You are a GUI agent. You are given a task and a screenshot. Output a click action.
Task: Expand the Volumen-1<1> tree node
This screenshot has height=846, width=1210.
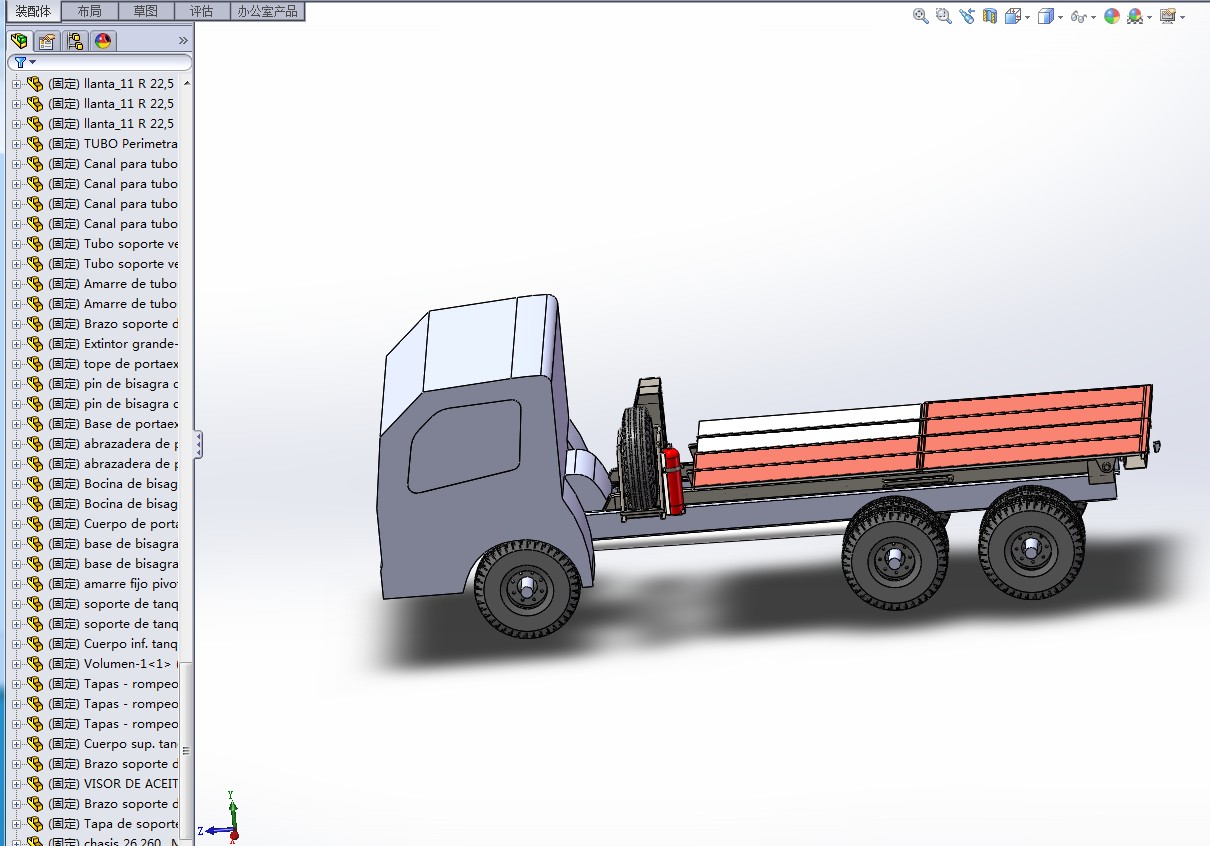click(x=16, y=664)
